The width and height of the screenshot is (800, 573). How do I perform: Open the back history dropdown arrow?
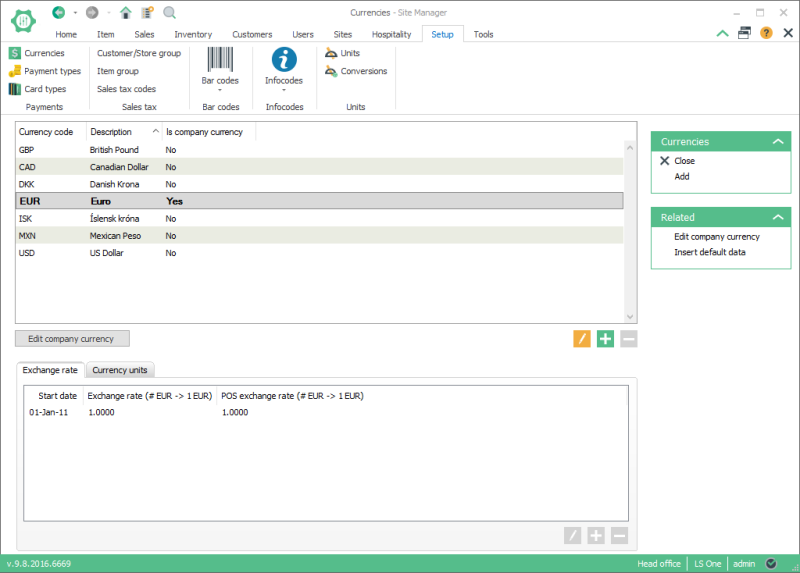(x=73, y=13)
